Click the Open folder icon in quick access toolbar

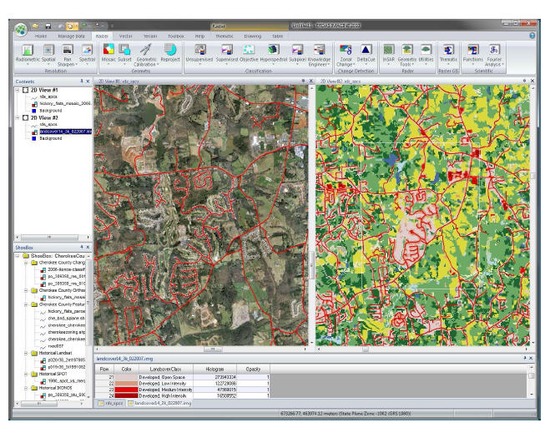(x=35, y=26)
